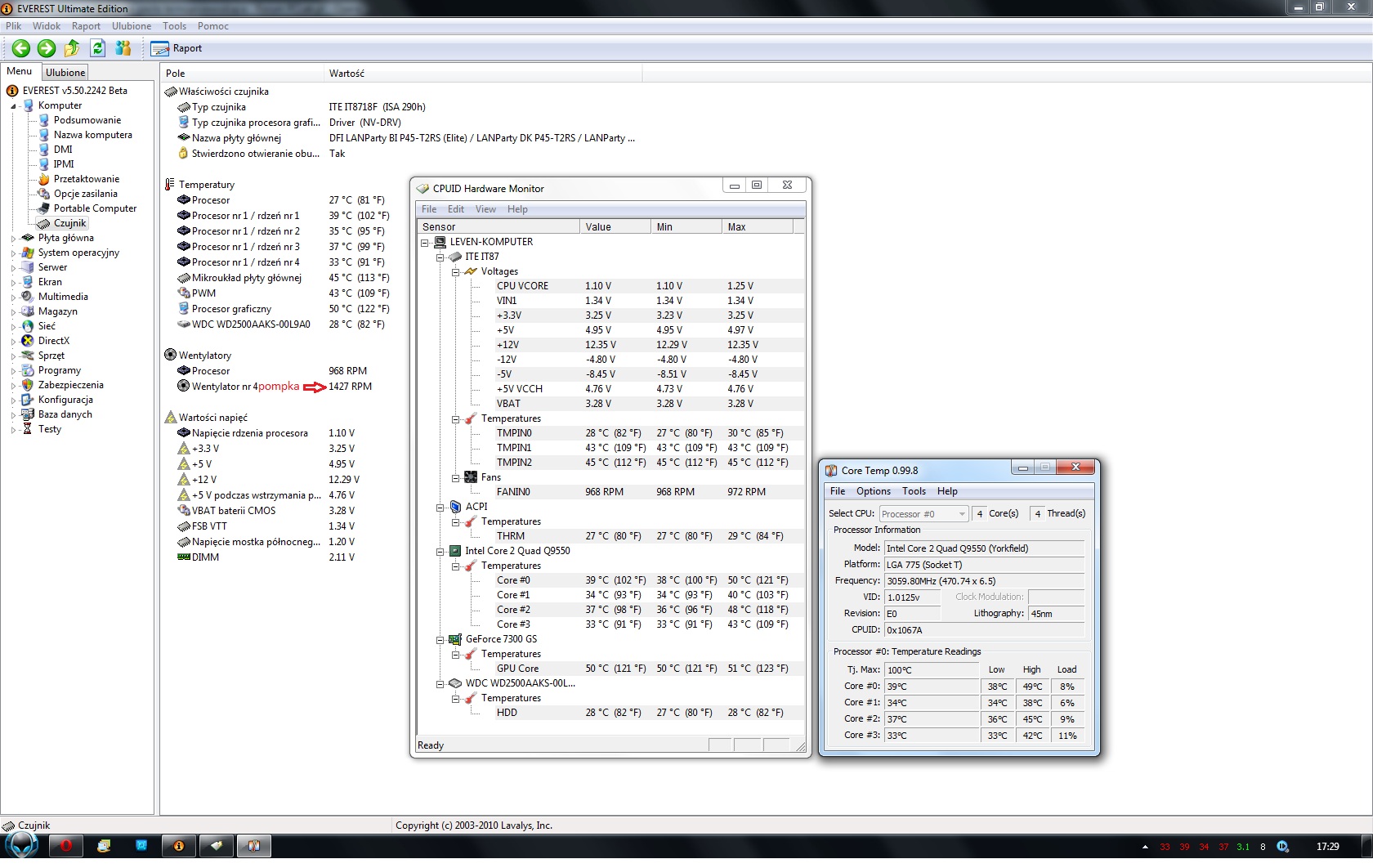Screen dimensions: 1386x868
Task: Click the green Back arrow in EVEREST toolbar
Action: pos(21,48)
